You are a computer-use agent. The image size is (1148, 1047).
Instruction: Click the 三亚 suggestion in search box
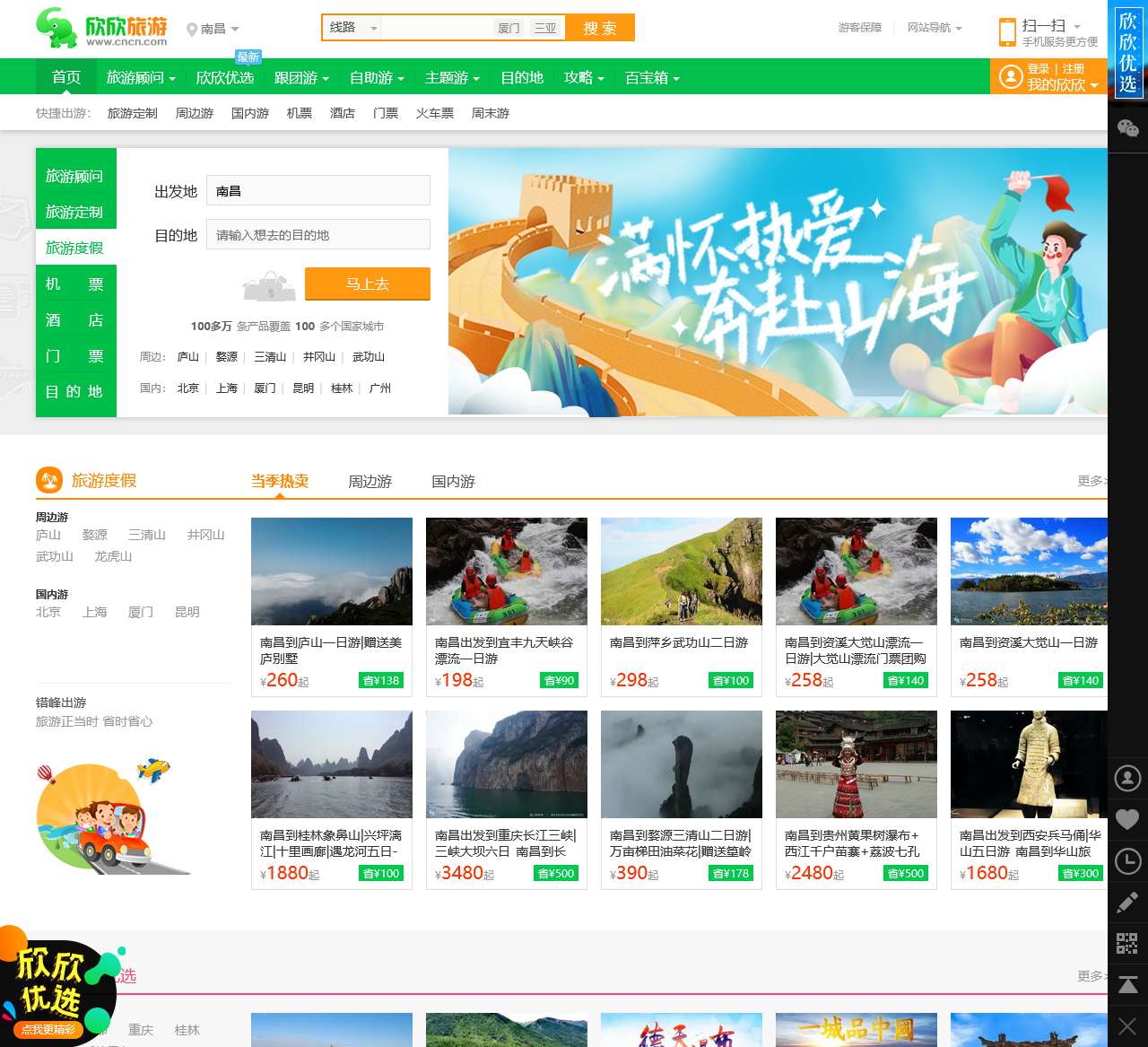545,28
